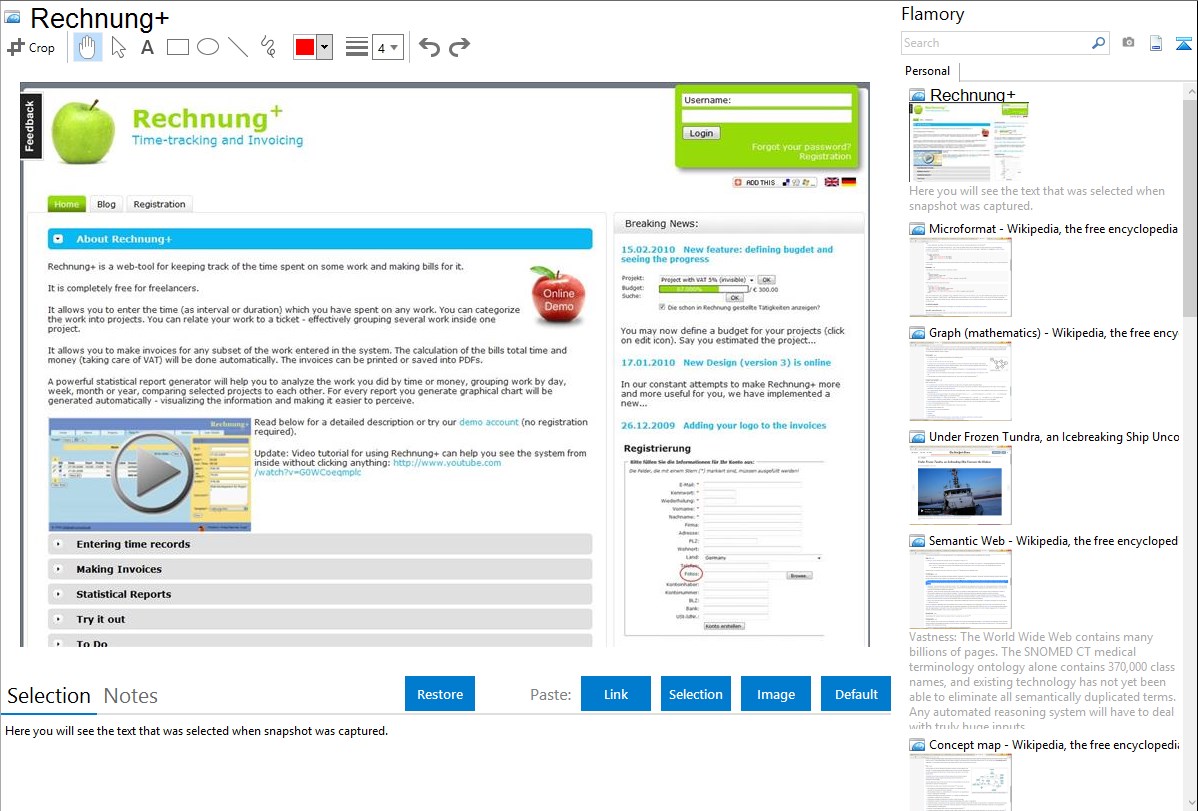Paste as Link
Viewport: 1198px width, 811px height.
point(616,694)
